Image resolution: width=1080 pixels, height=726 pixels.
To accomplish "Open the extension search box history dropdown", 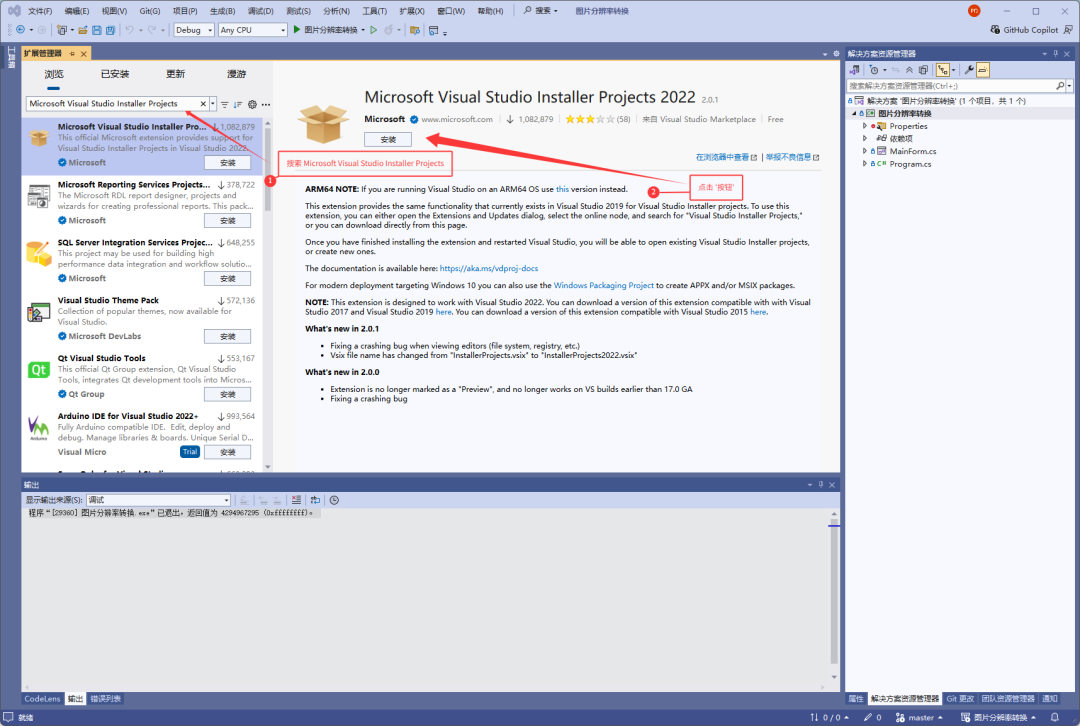I will pyautogui.click(x=213, y=103).
